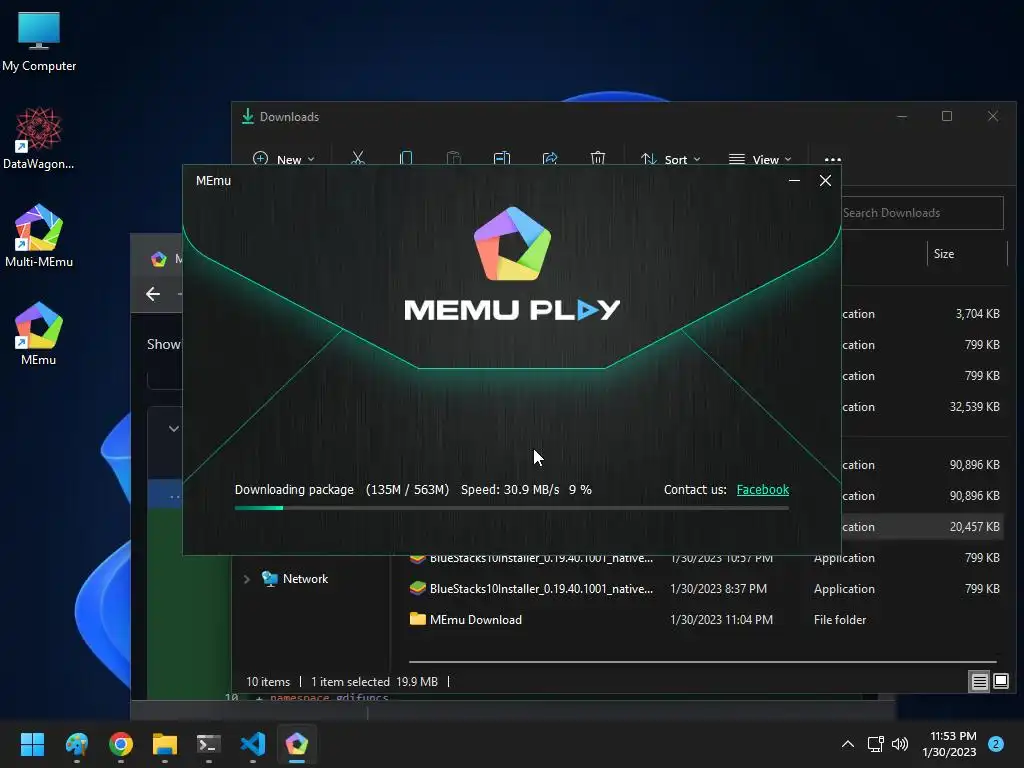
Task: Click the MEmu installer download progress bar
Action: [511, 508]
